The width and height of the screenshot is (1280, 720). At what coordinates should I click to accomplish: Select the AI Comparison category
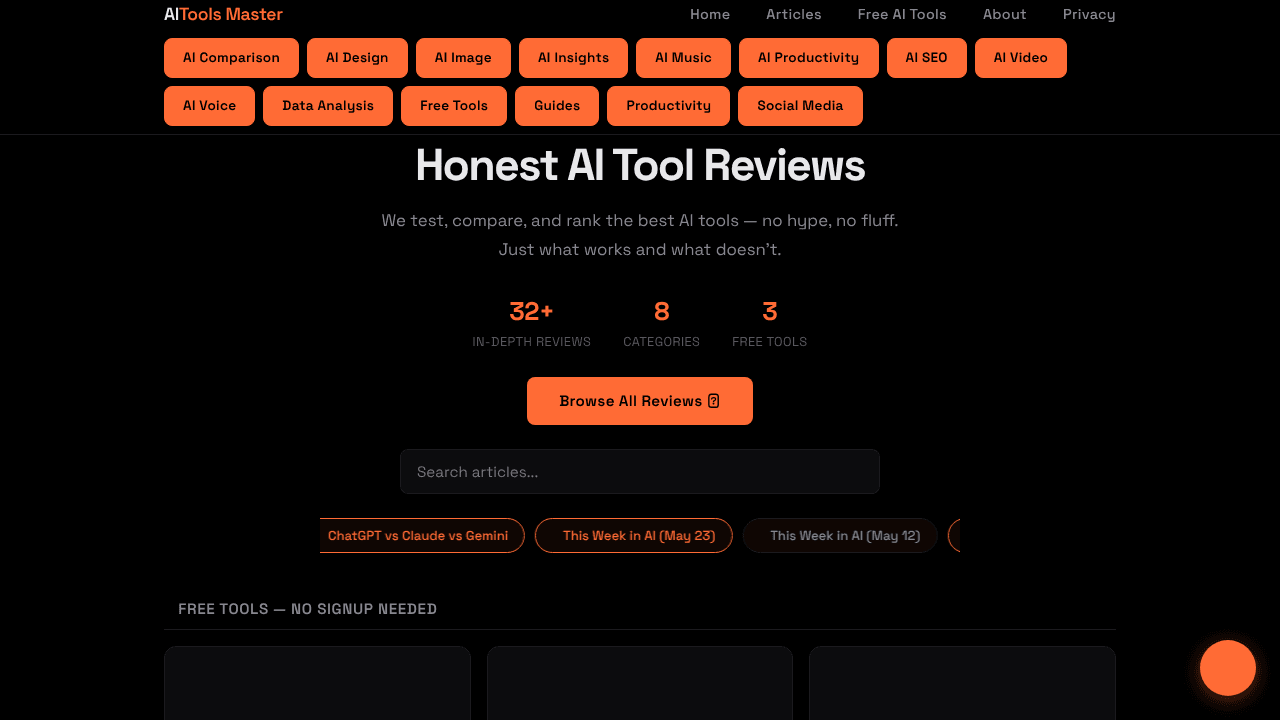coord(231,58)
